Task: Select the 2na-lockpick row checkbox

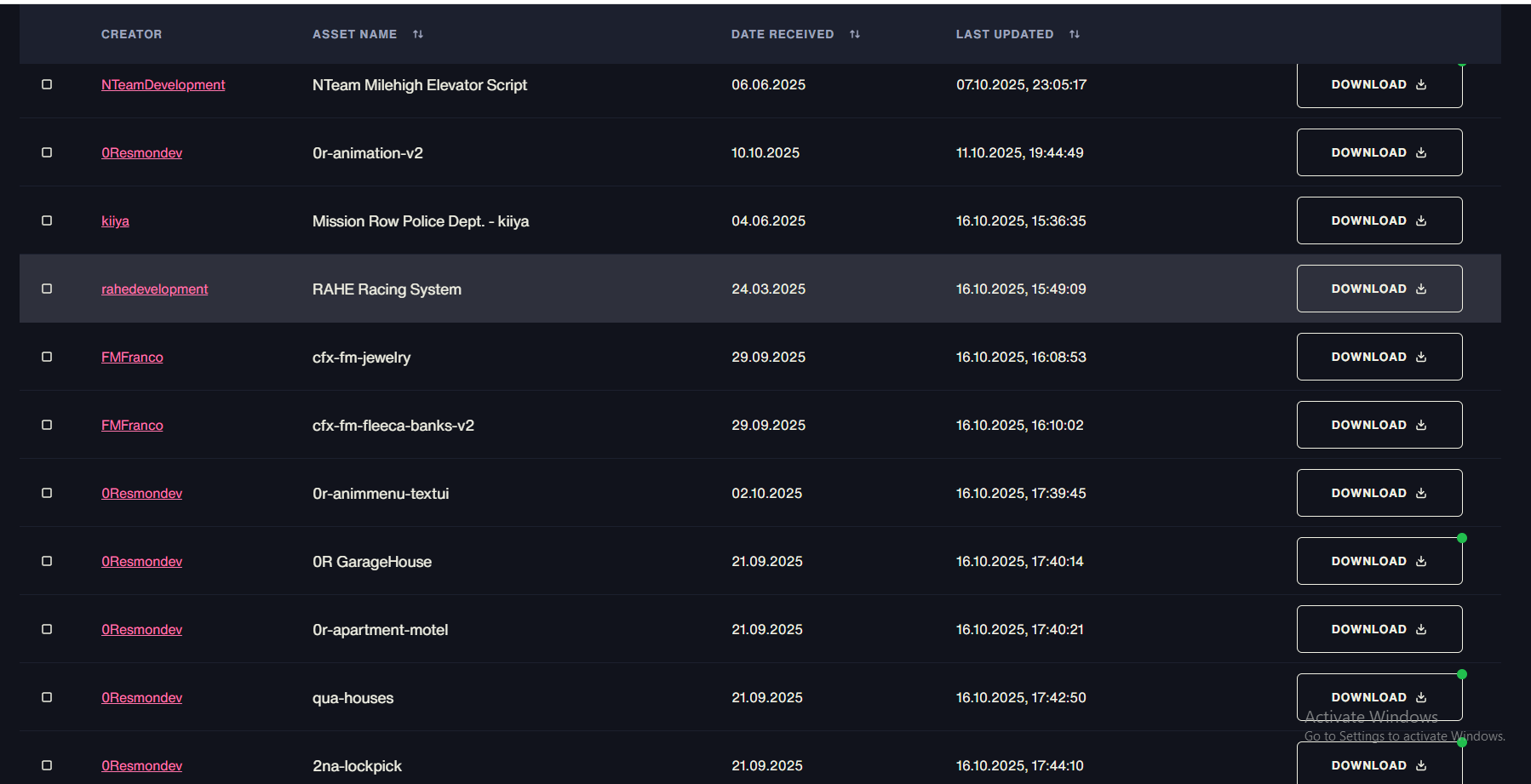Action: [x=47, y=765]
